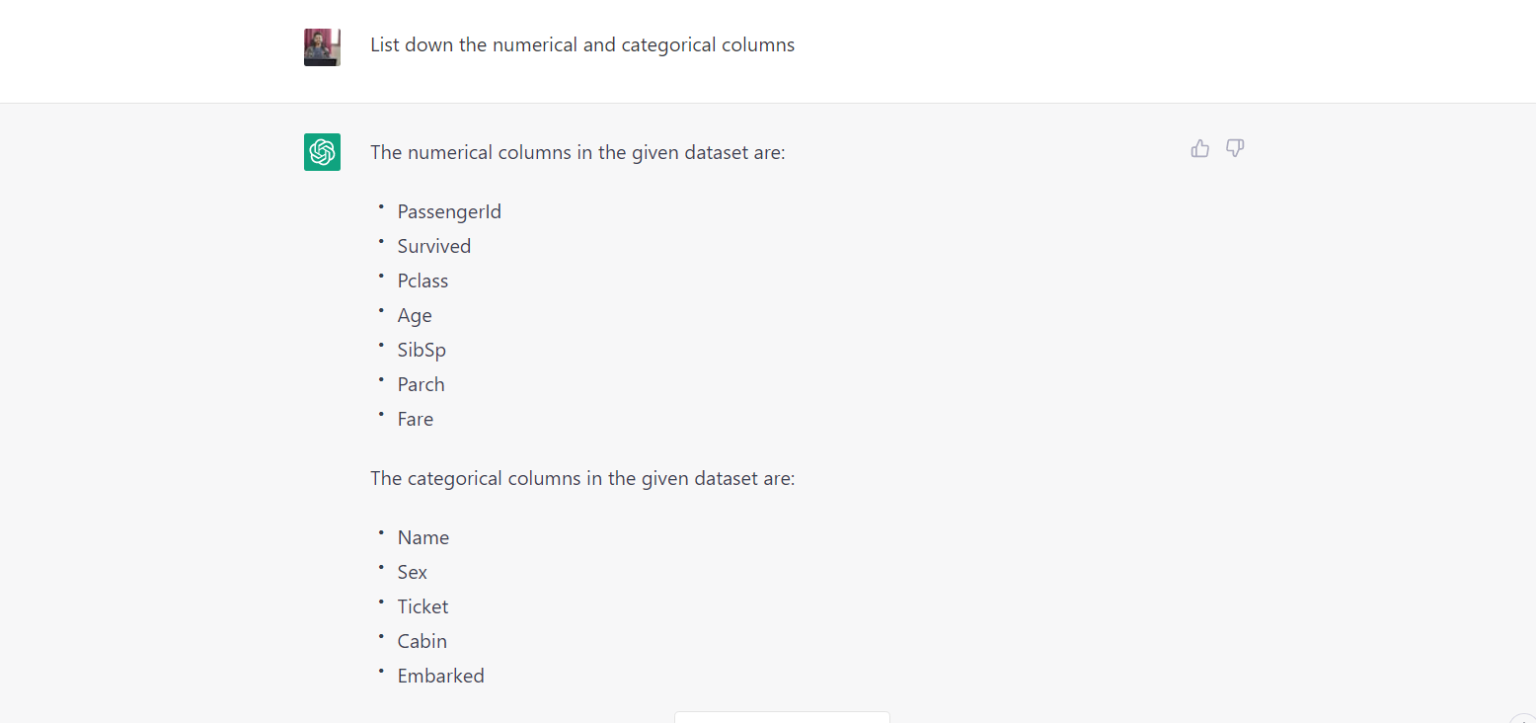Click the Parch list item
Image resolution: width=1536 pixels, height=723 pixels.
pos(420,385)
